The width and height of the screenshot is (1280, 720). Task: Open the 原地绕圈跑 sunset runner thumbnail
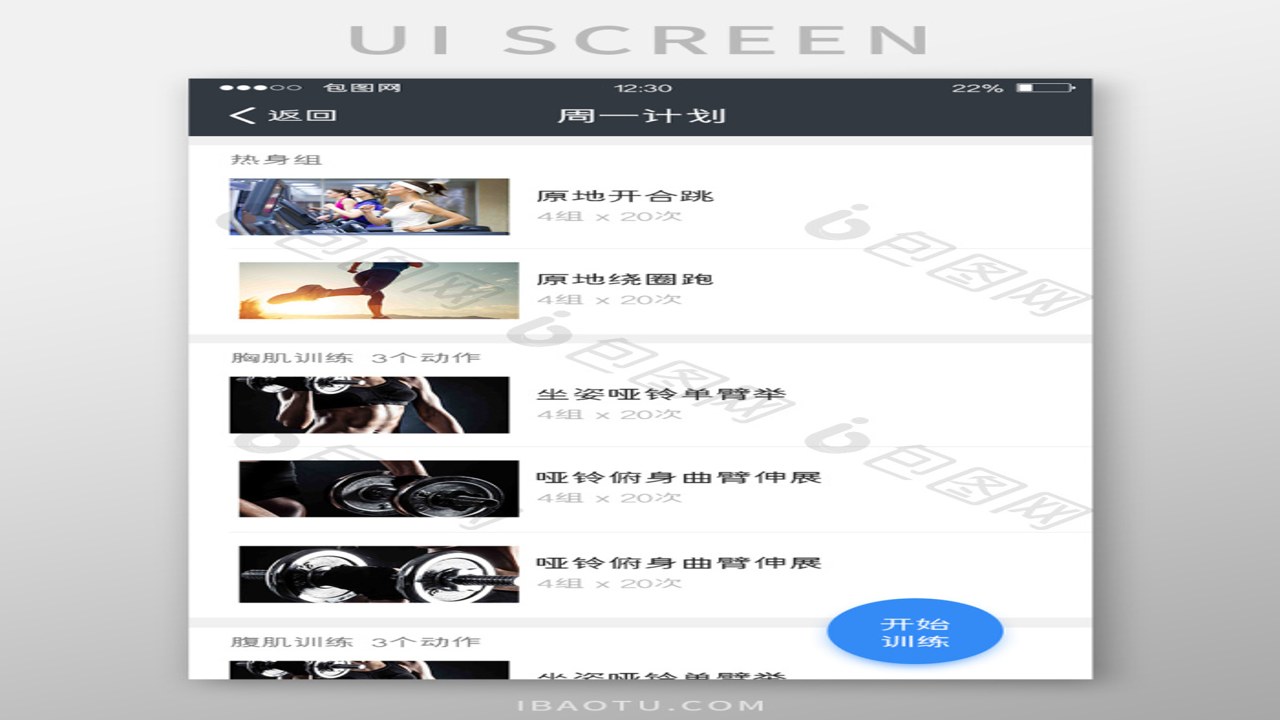[x=379, y=291]
